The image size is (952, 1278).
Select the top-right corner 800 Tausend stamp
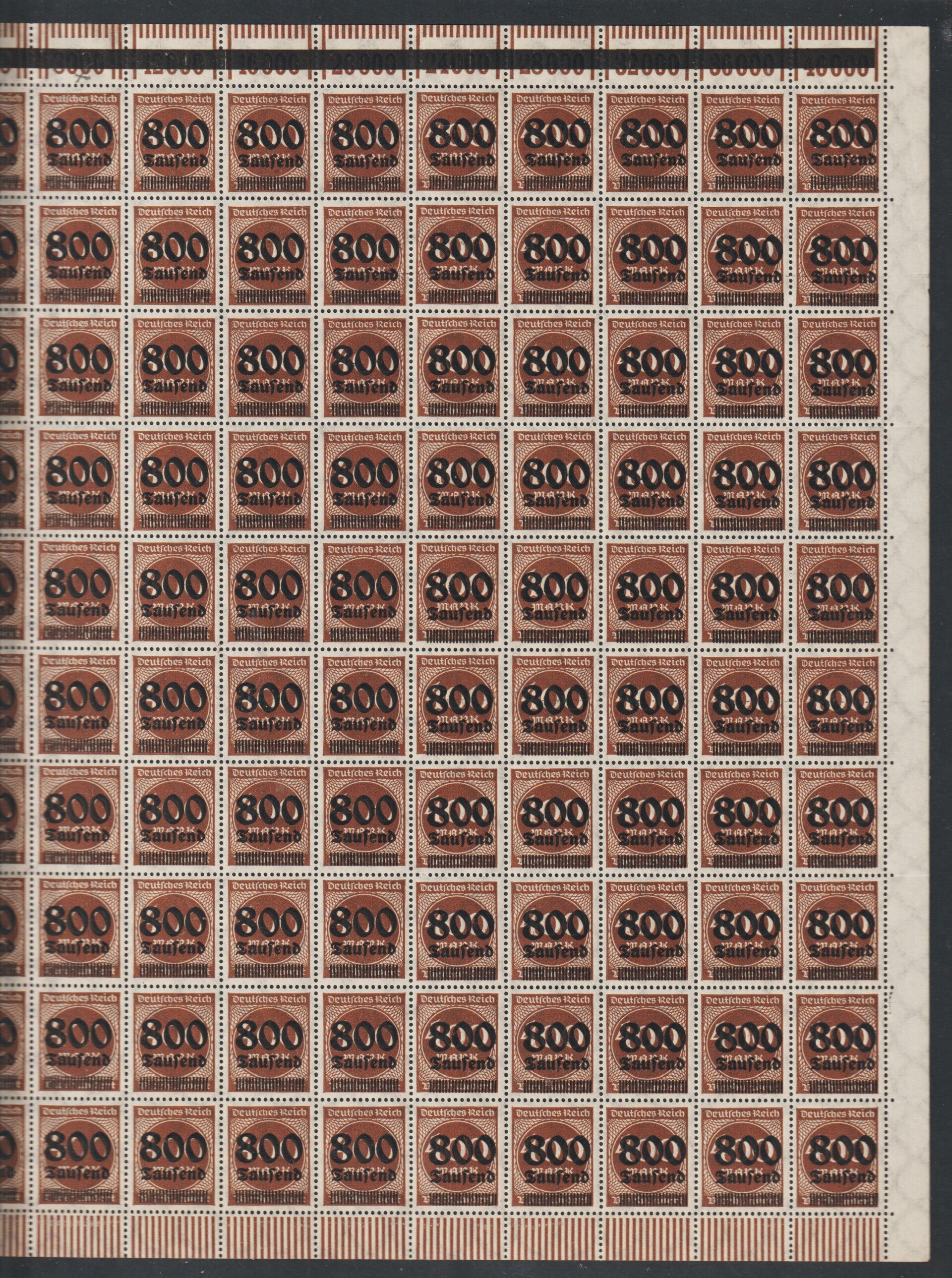tap(839, 143)
